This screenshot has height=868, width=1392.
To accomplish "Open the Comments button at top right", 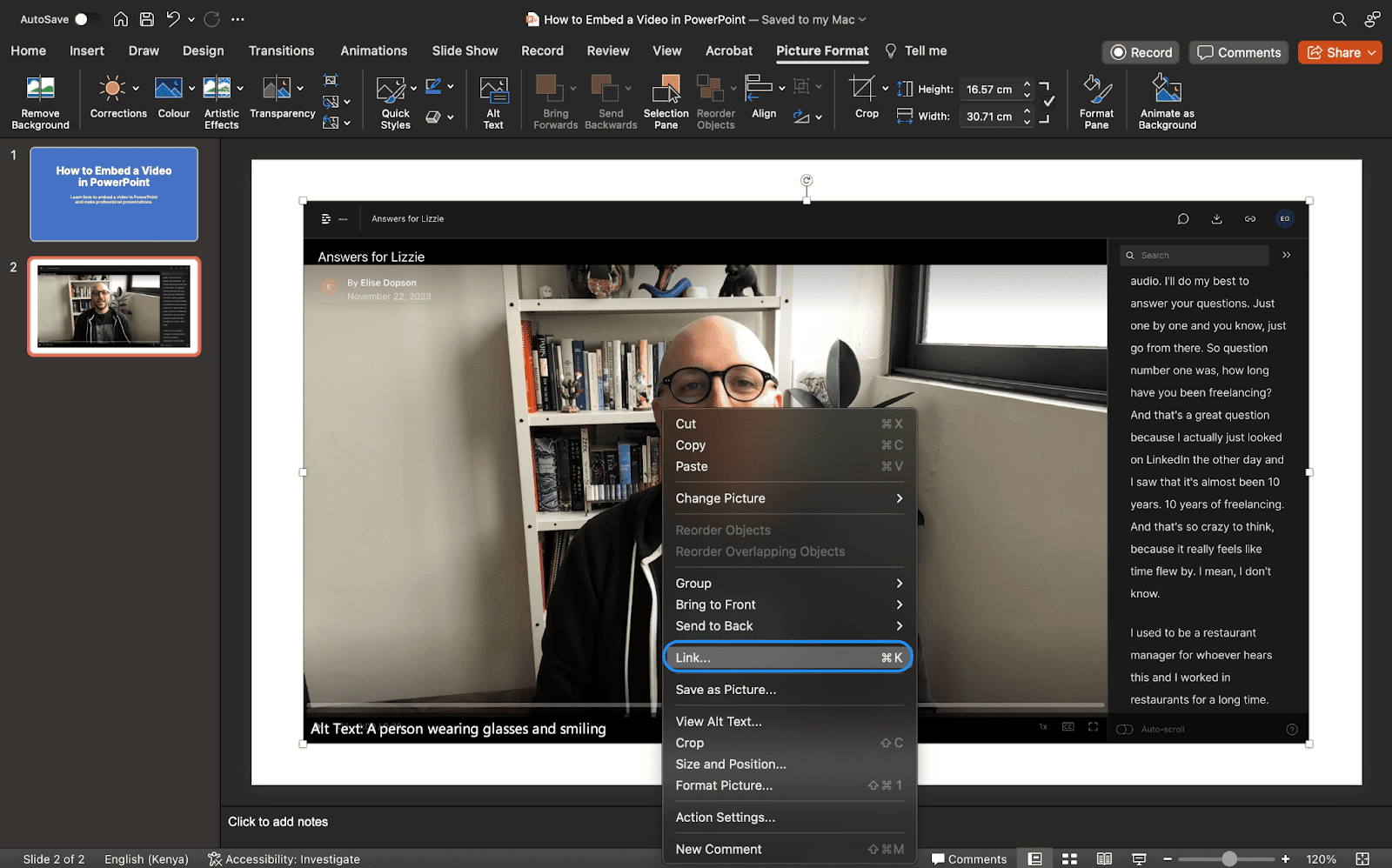I will [x=1239, y=52].
